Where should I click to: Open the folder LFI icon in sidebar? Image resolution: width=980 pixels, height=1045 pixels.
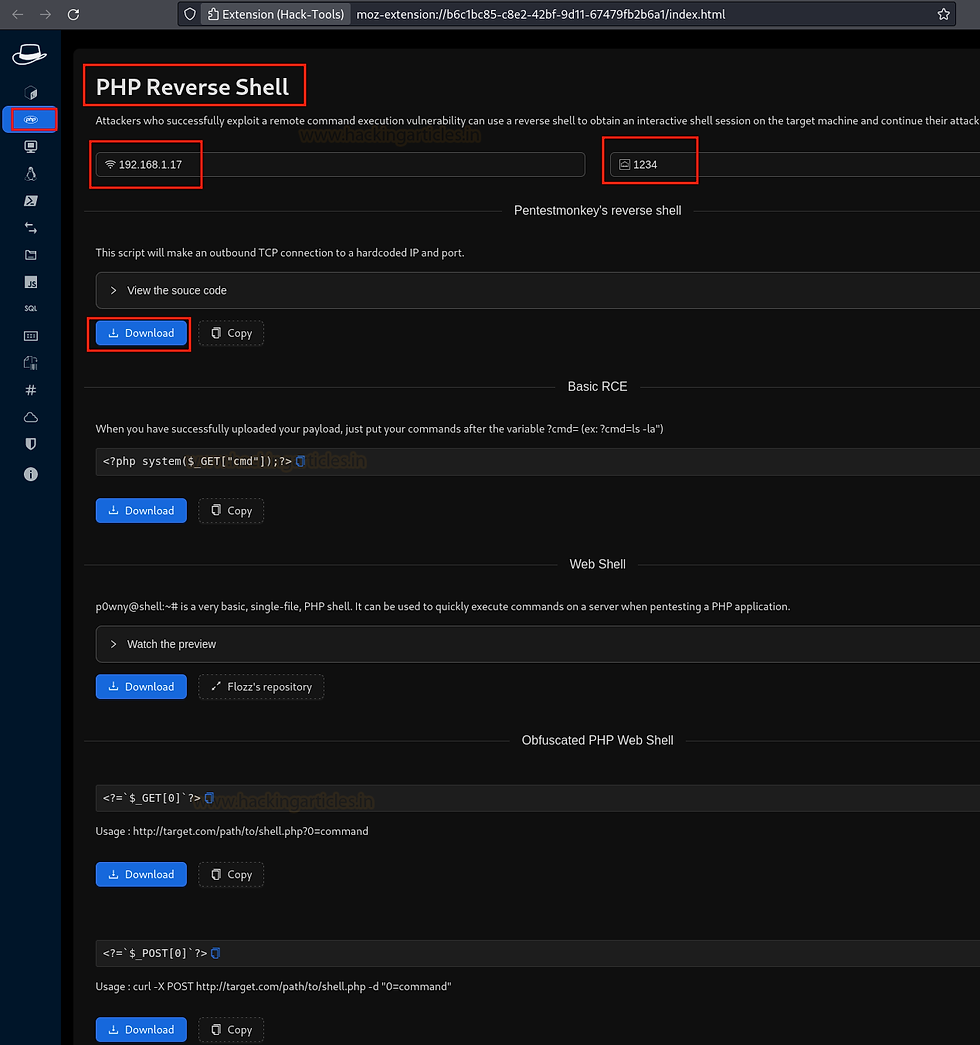(x=31, y=255)
